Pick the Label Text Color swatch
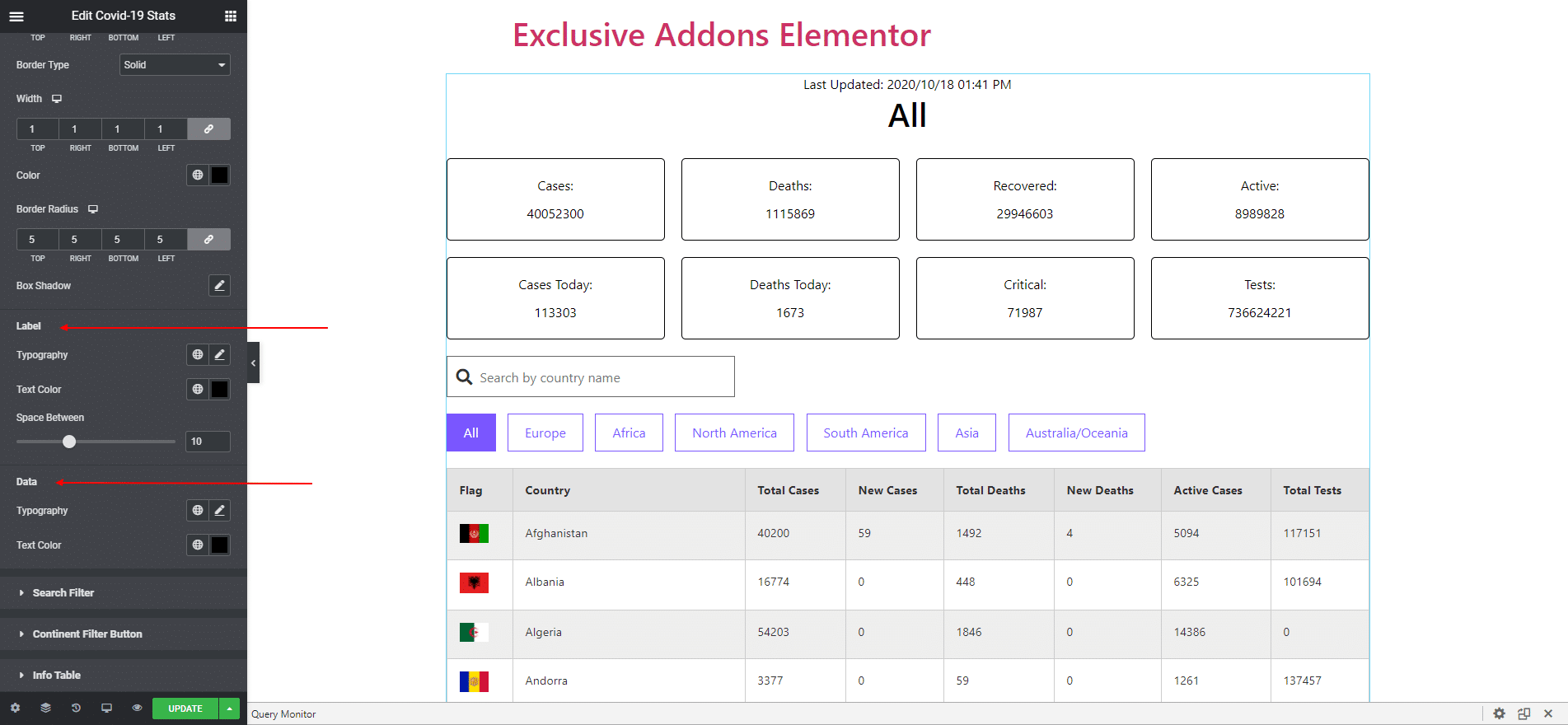 [220, 389]
